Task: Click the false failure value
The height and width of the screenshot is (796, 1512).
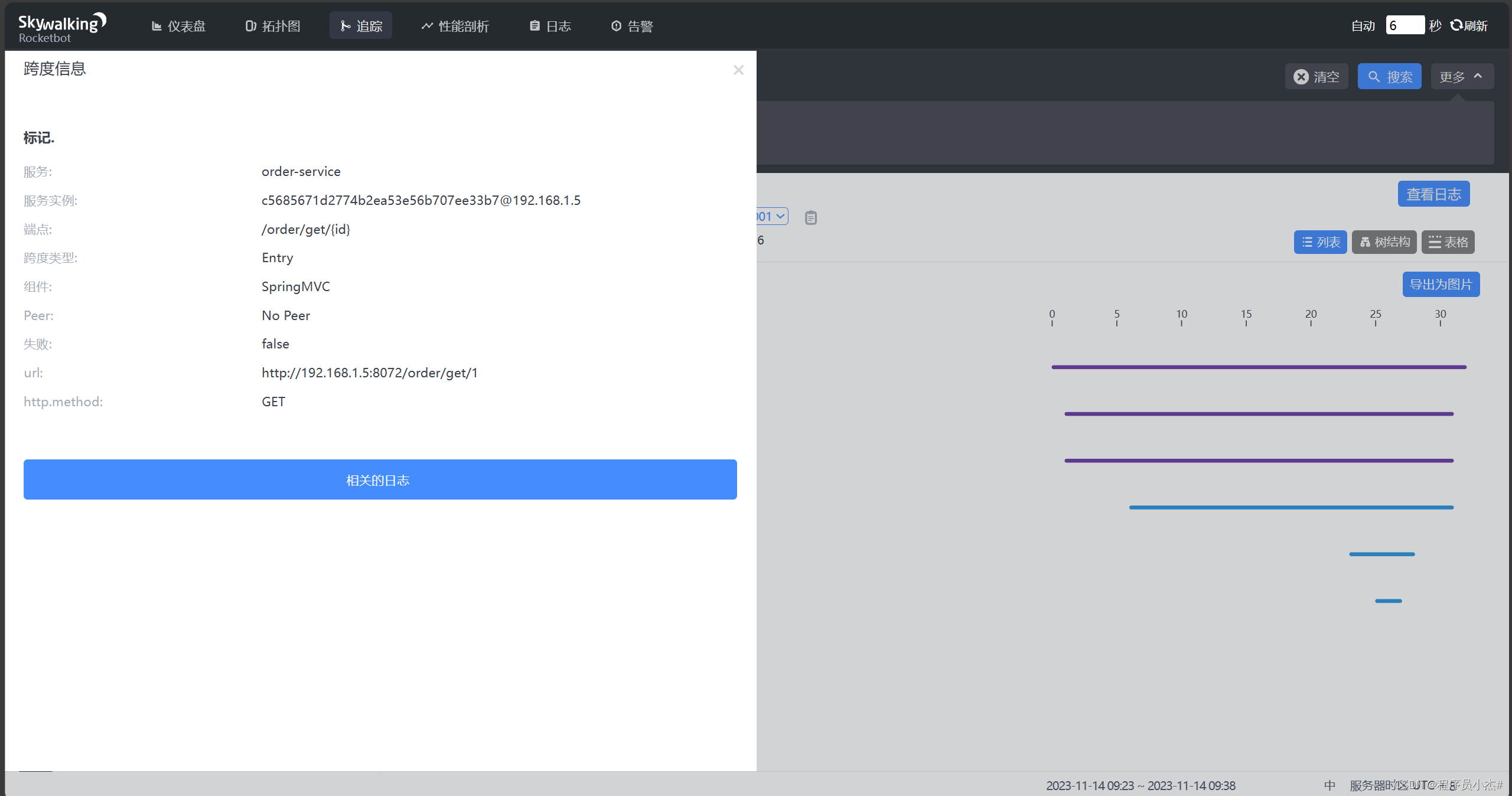Action: pyautogui.click(x=276, y=344)
